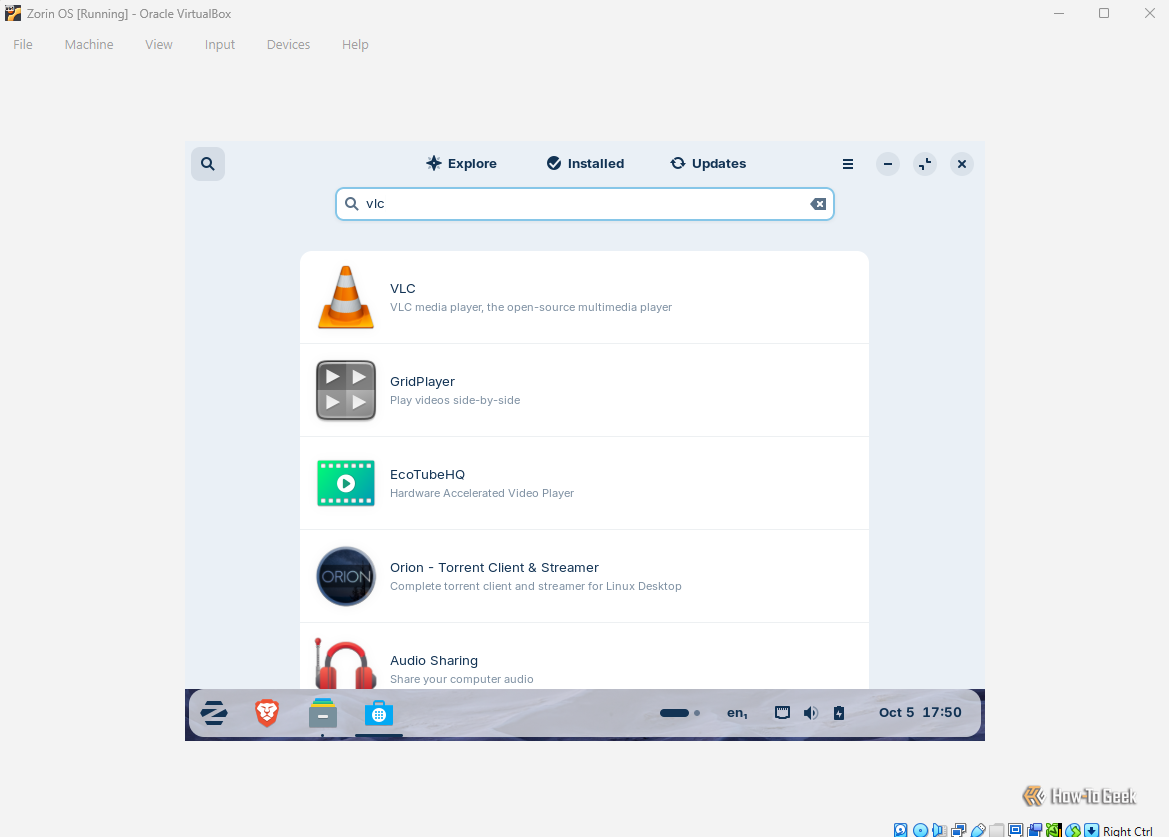
Task: Click the VirtualBox hard disk status icon
Action: coord(901,830)
